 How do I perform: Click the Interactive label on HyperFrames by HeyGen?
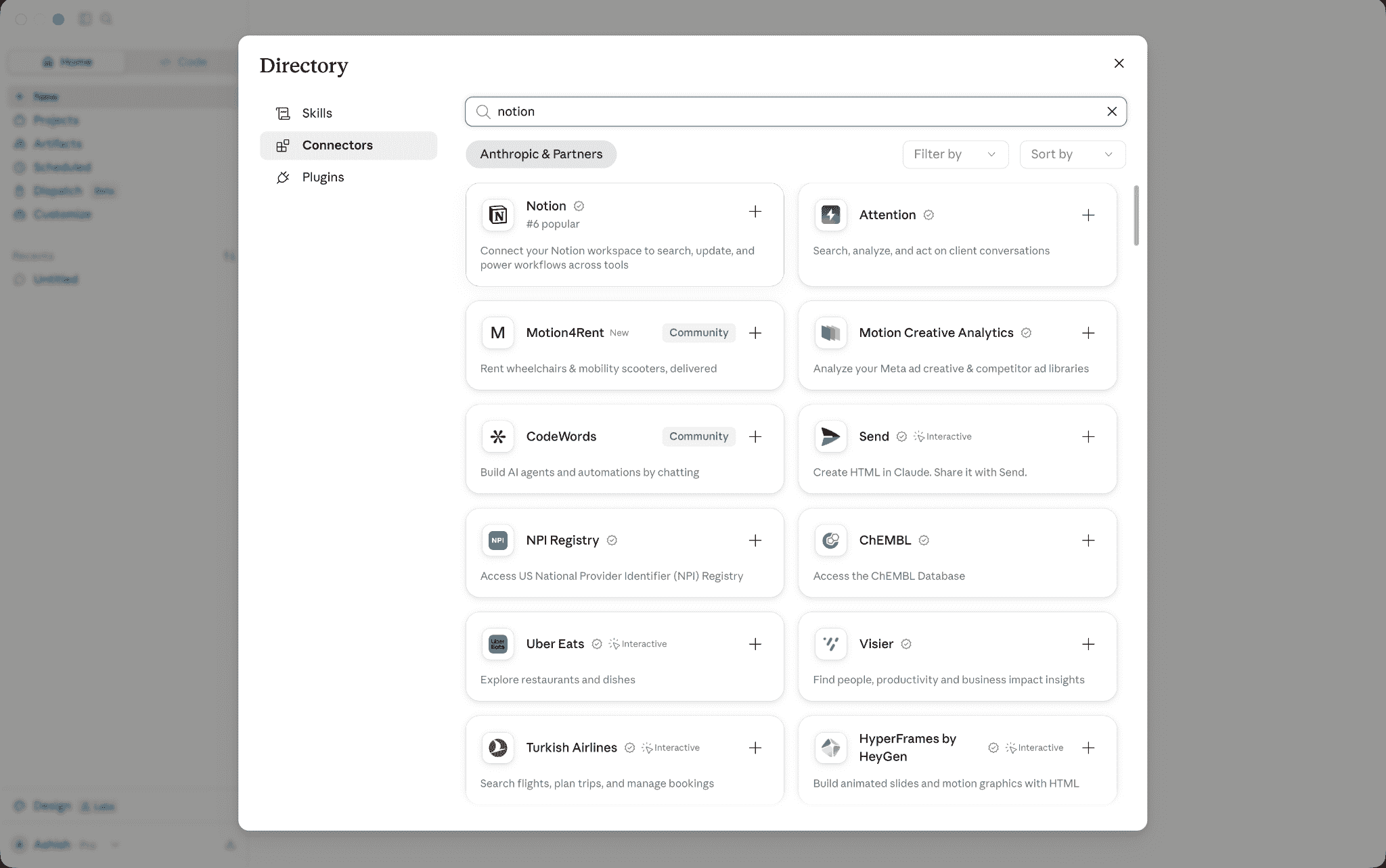pyautogui.click(x=1034, y=748)
